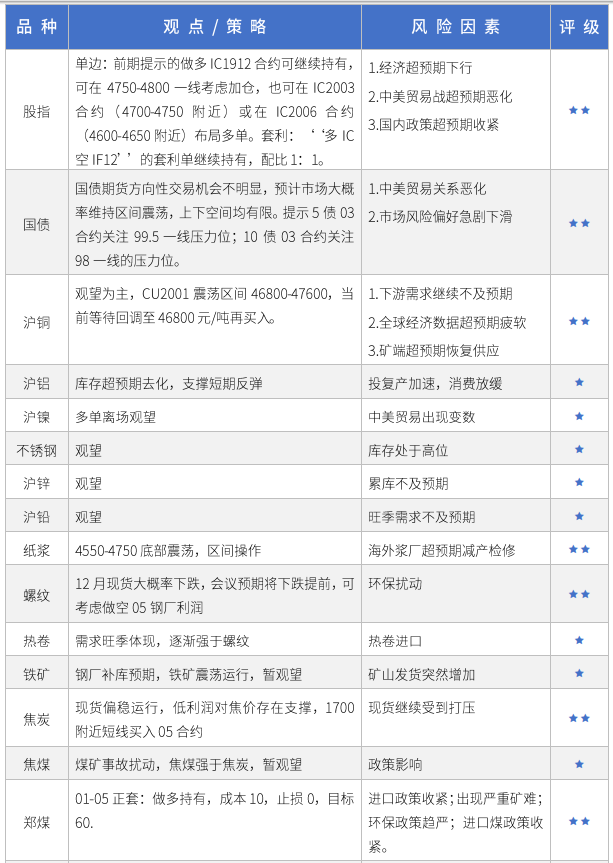
Task: Click the two-star rating for 螺纹
Action: (x=579, y=594)
